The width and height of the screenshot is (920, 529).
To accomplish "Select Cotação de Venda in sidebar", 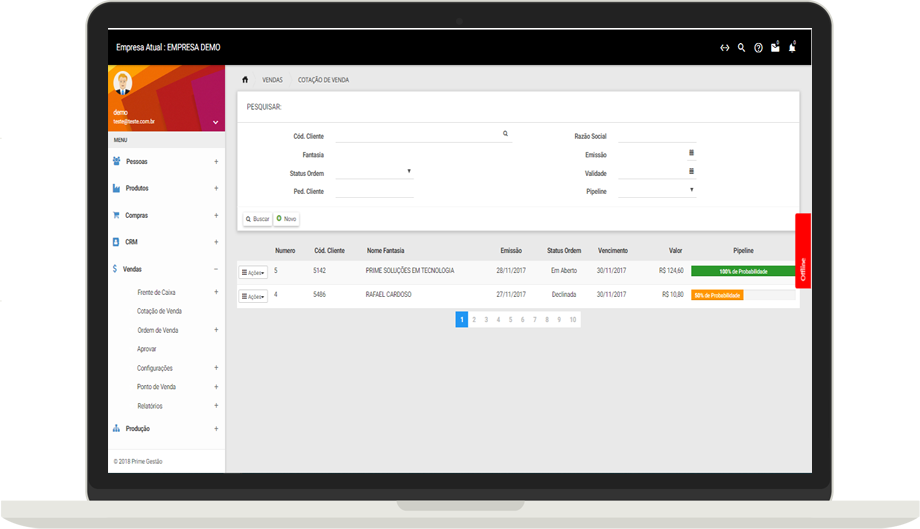I will (159, 311).
